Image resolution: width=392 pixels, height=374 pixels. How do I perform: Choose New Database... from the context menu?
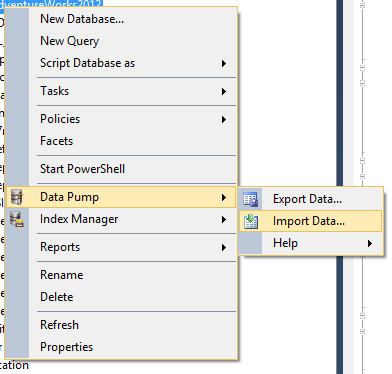121,19
